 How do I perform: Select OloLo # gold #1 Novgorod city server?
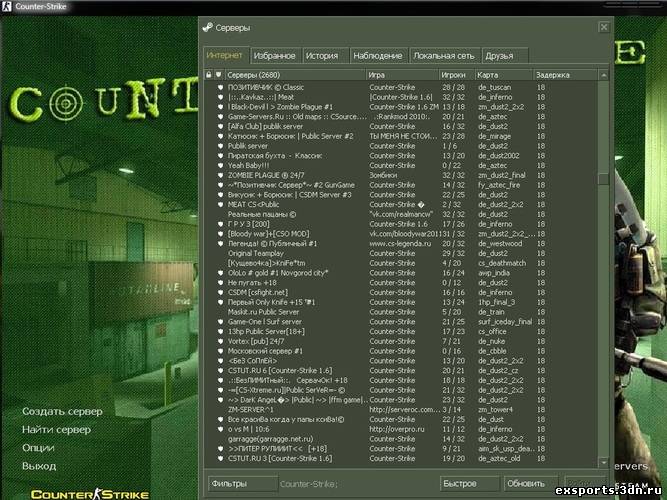pyautogui.click(x=401, y=273)
